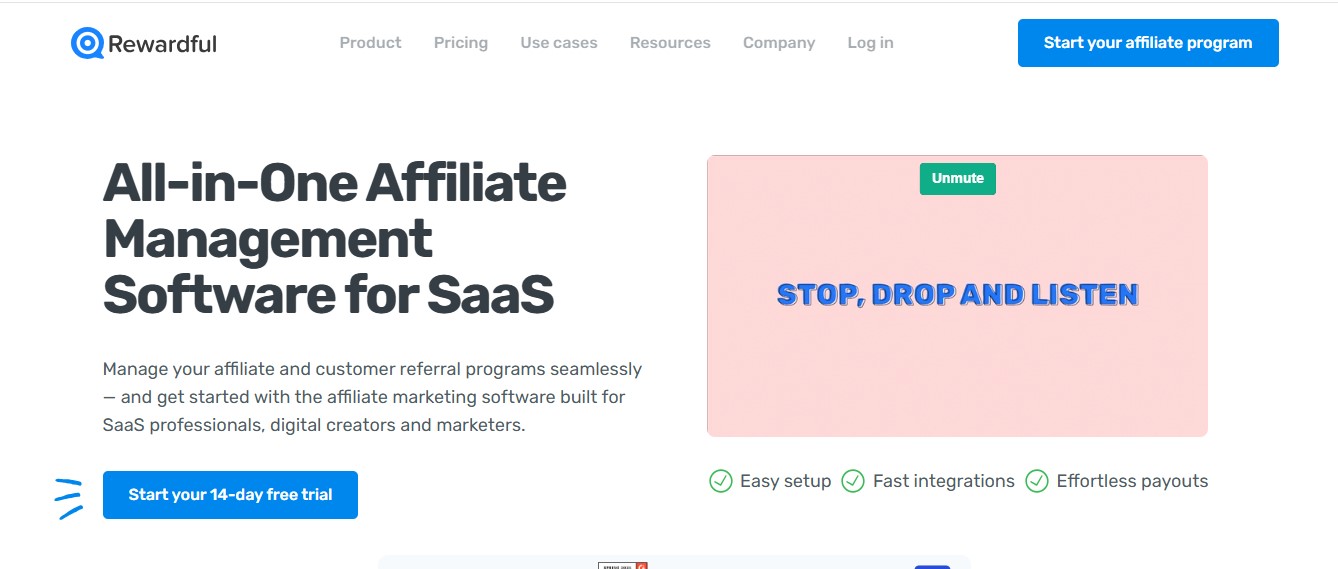Click the Effortless payouts checkmark icon
This screenshot has width=1338, height=569.
click(1037, 481)
